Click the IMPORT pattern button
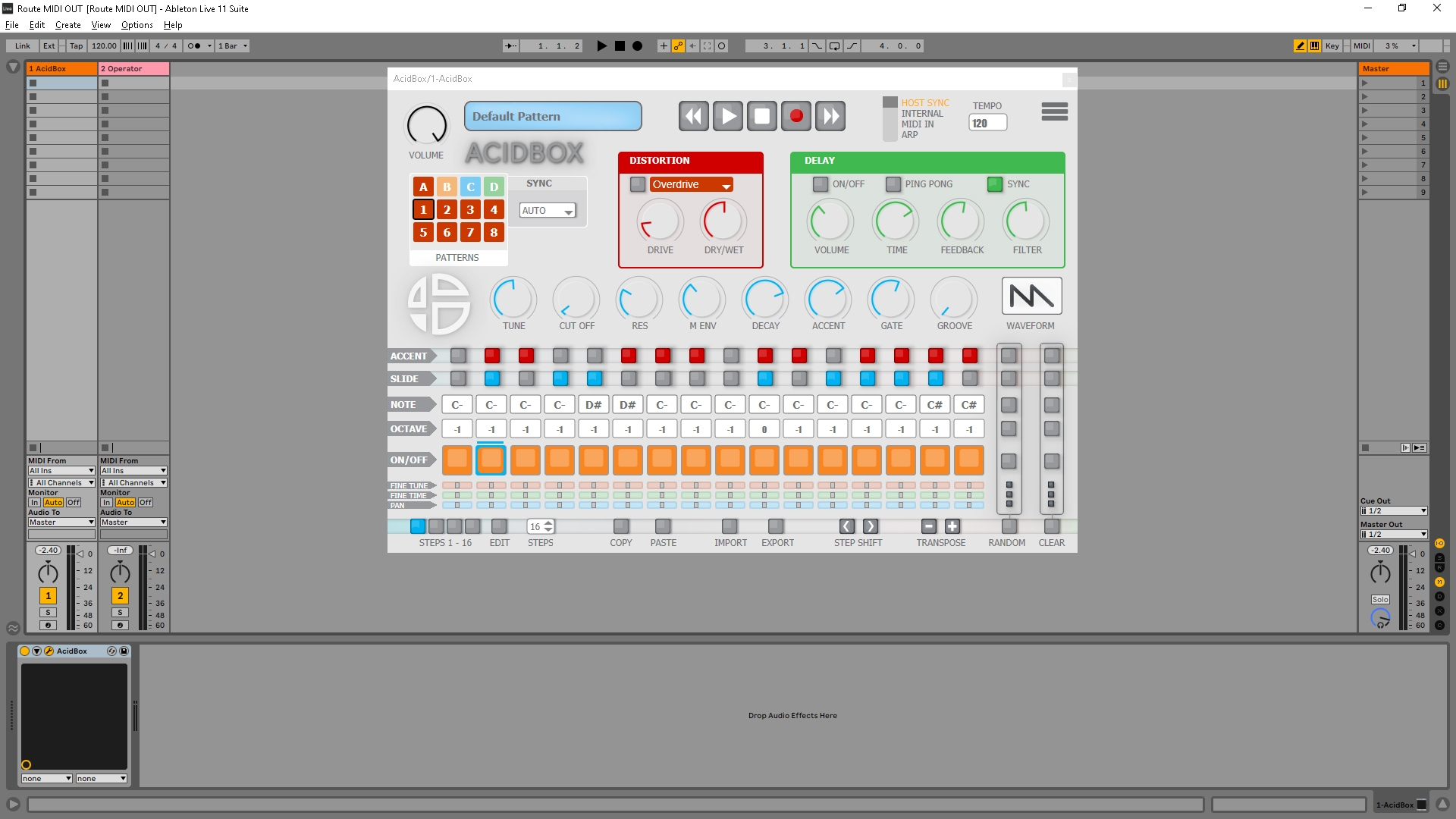The height and width of the screenshot is (819, 1456). 730,526
